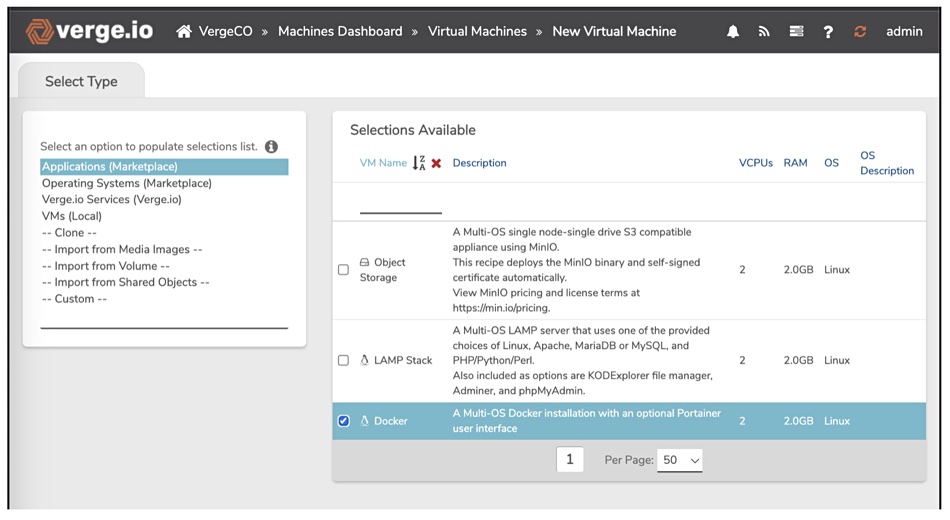Sort by RAM column header
This screenshot has width=950, height=520.
click(x=796, y=163)
